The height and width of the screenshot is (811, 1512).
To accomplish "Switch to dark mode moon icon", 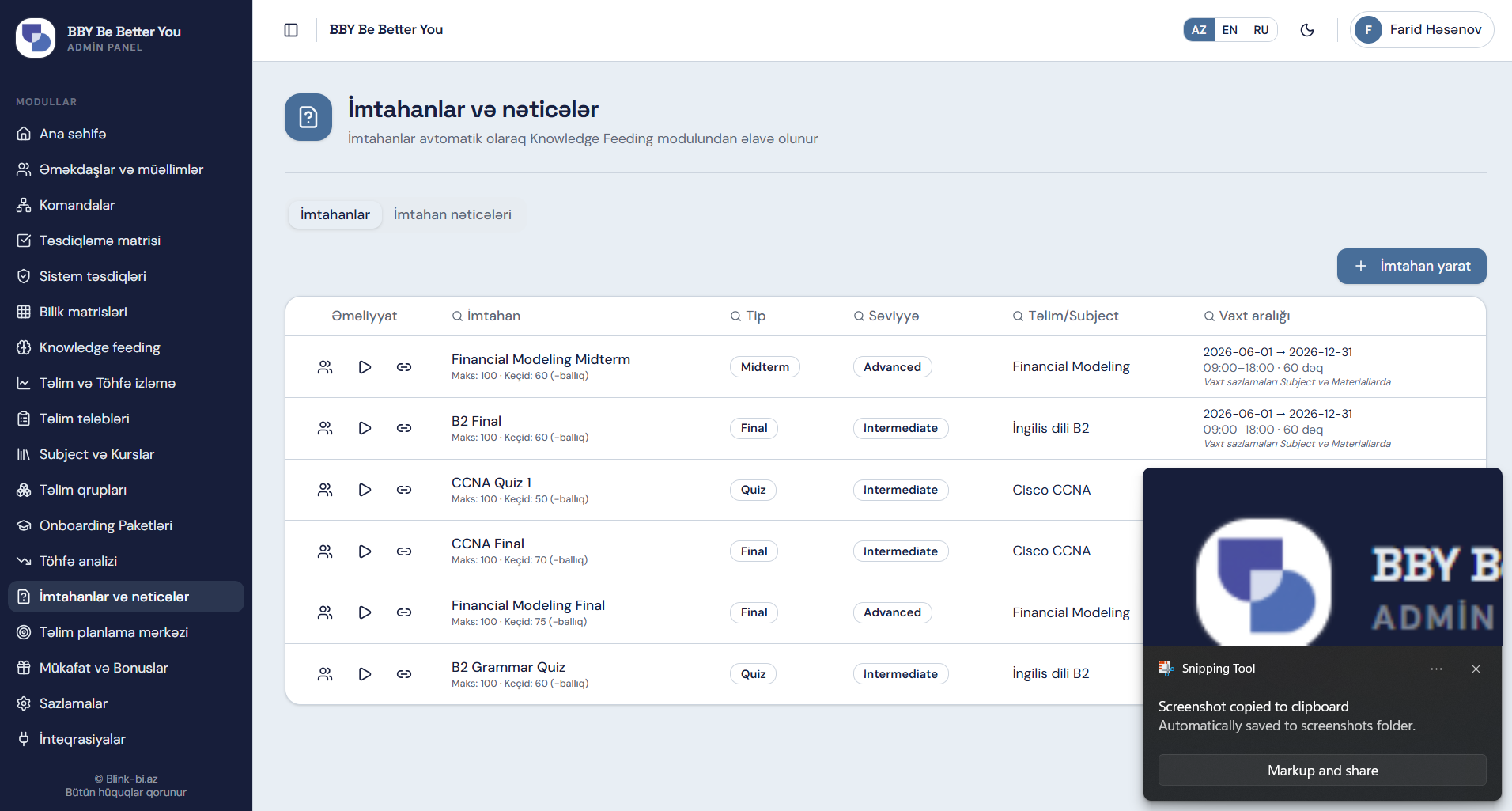I will (x=1307, y=30).
